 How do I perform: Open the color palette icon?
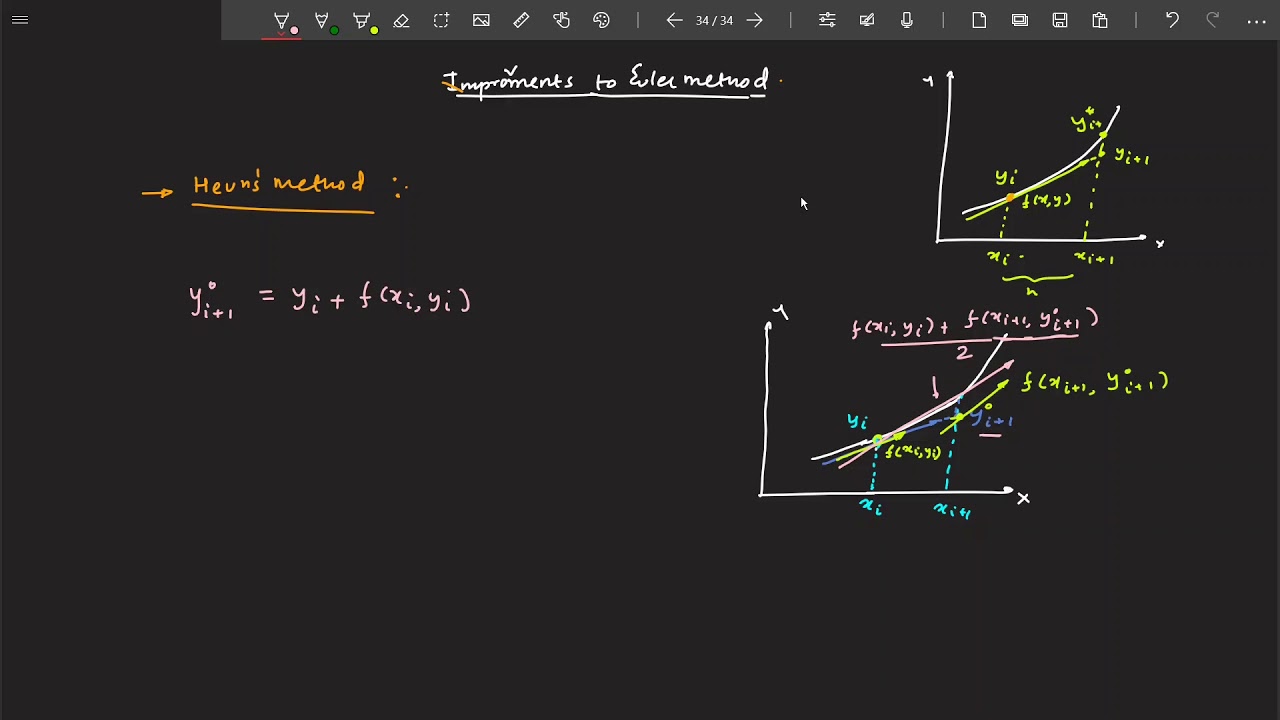point(601,20)
